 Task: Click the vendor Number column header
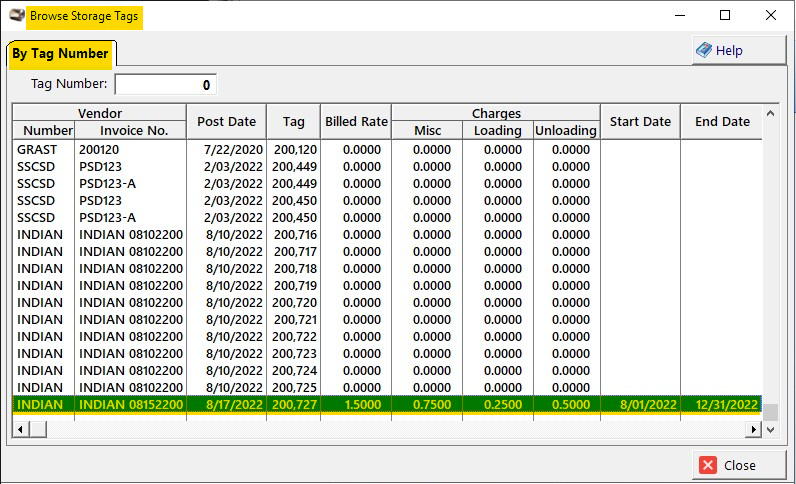pyautogui.click(x=44, y=131)
